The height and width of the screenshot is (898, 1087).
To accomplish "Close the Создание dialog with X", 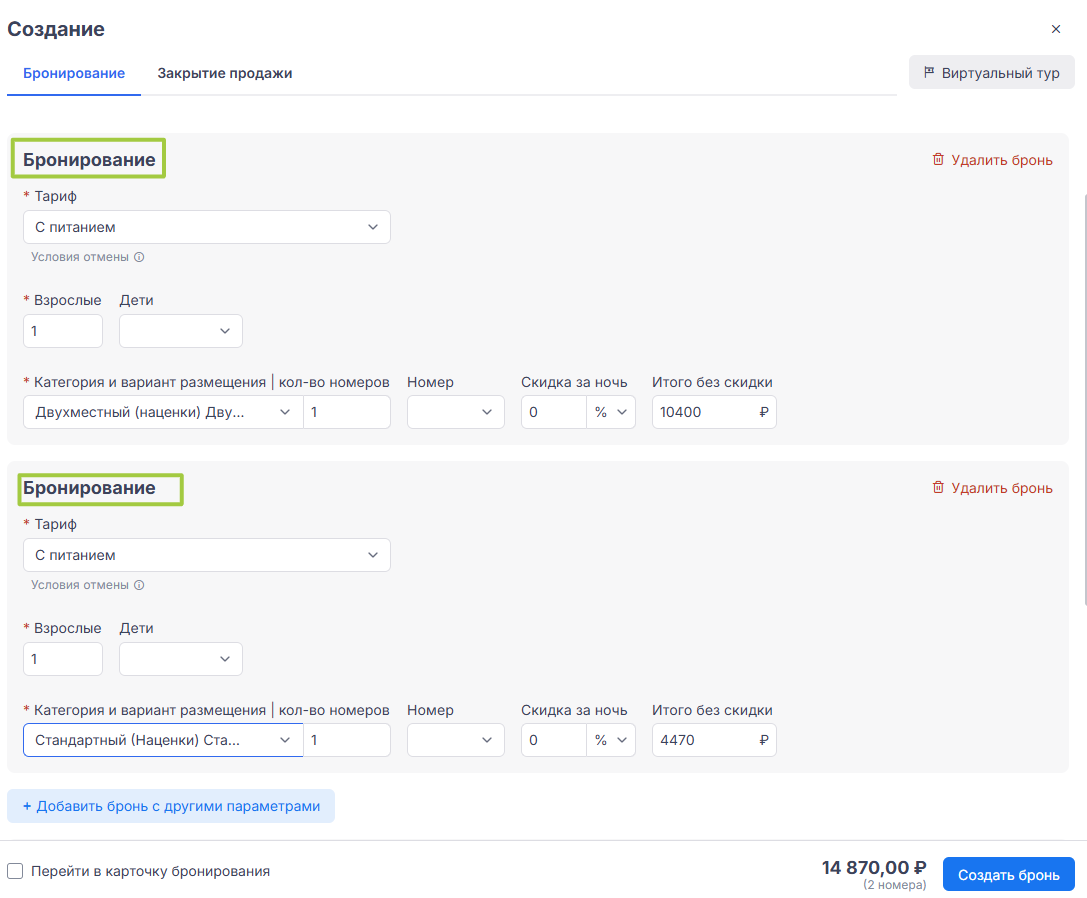I will click(1056, 29).
